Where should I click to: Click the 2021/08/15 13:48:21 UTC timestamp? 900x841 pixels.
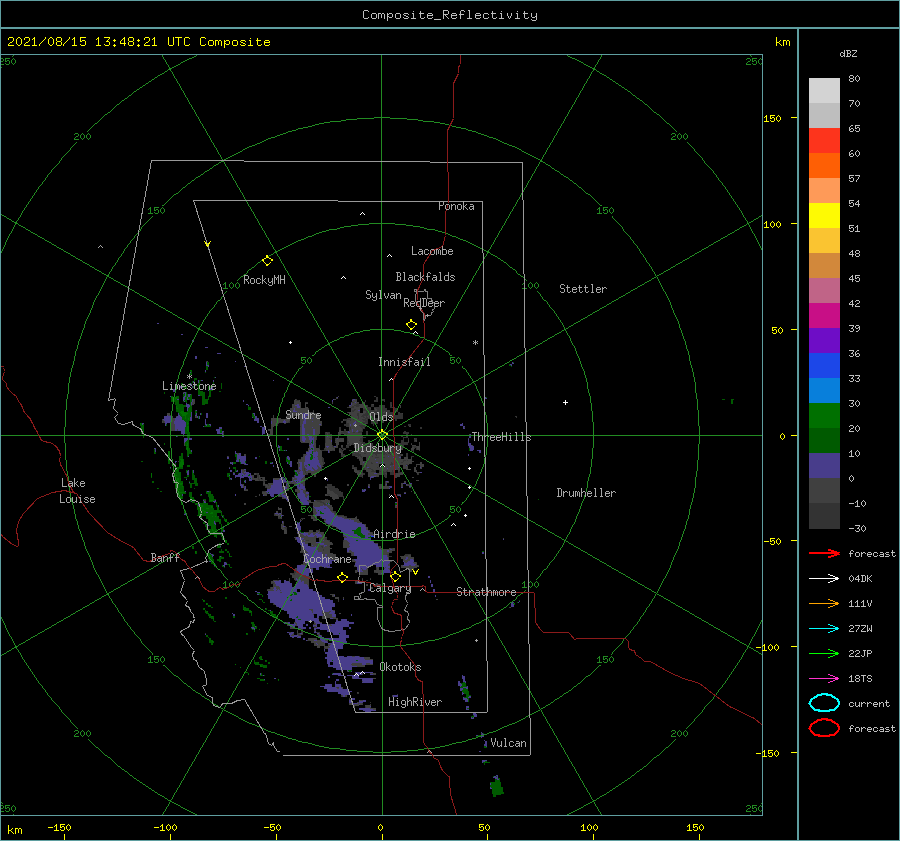point(139,42)
